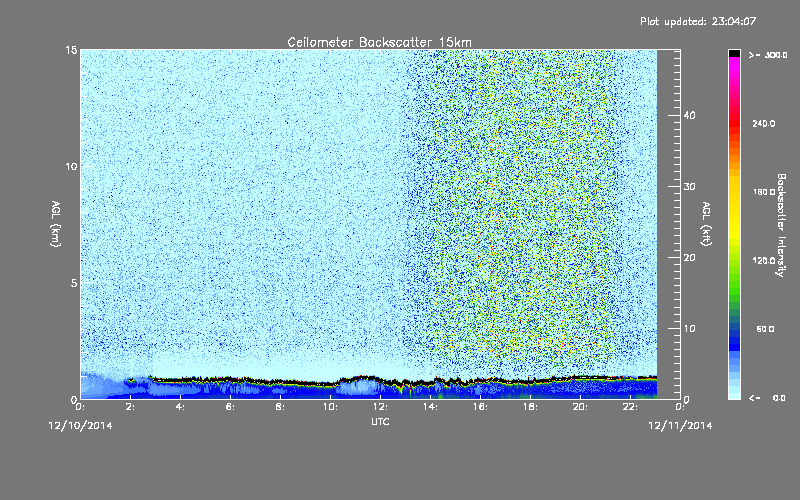Screen dimensions: 800x500
Task: Click the "<= 0.0" colorbar minimum label
Action: 768,398
